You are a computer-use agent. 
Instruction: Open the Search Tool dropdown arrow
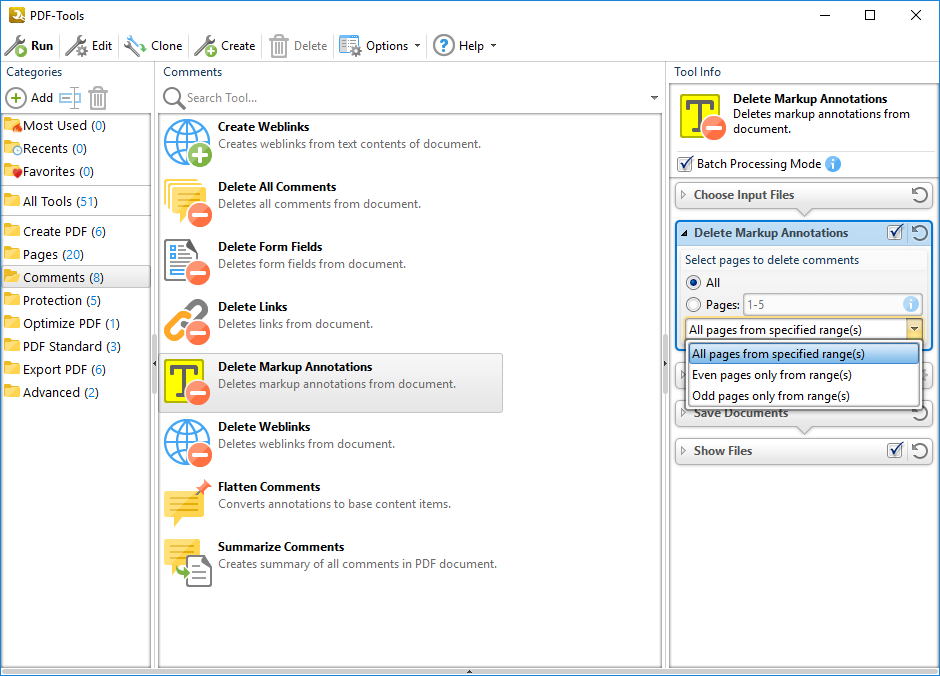click(x=654, y=98)
